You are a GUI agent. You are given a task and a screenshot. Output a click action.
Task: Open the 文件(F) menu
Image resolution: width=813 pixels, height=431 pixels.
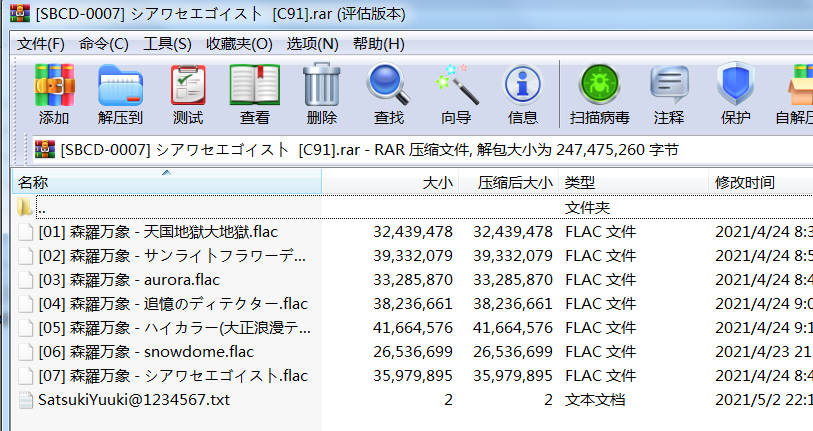41,44
